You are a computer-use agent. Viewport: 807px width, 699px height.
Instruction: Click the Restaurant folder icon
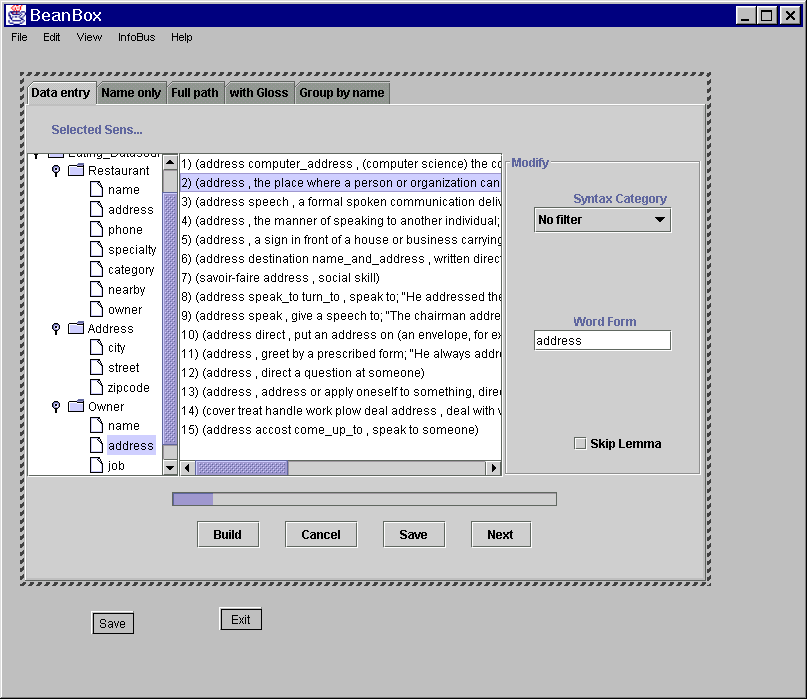click(x=76, y=171)
